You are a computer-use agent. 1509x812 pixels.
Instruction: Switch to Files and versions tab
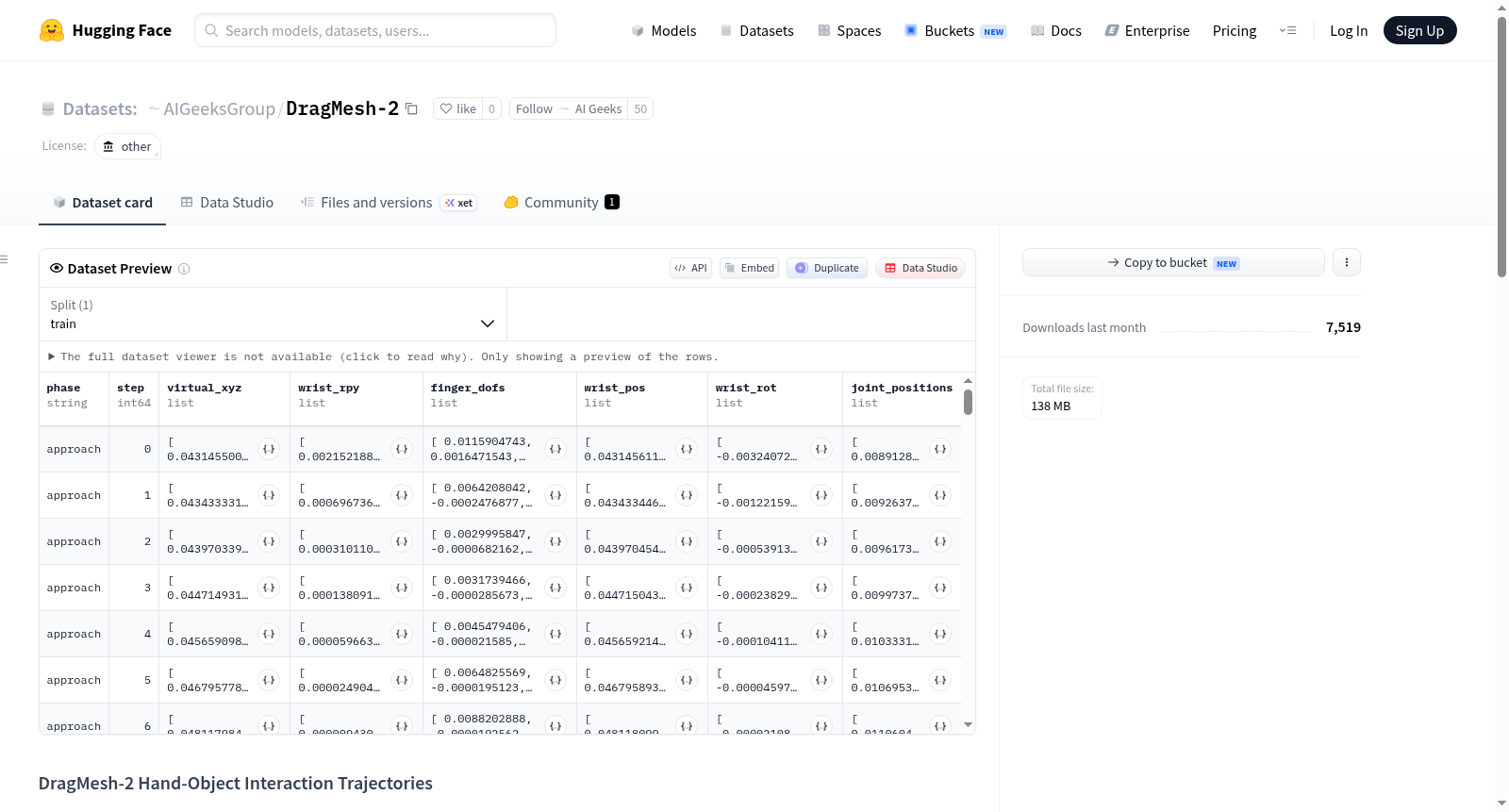coord(389,203)
